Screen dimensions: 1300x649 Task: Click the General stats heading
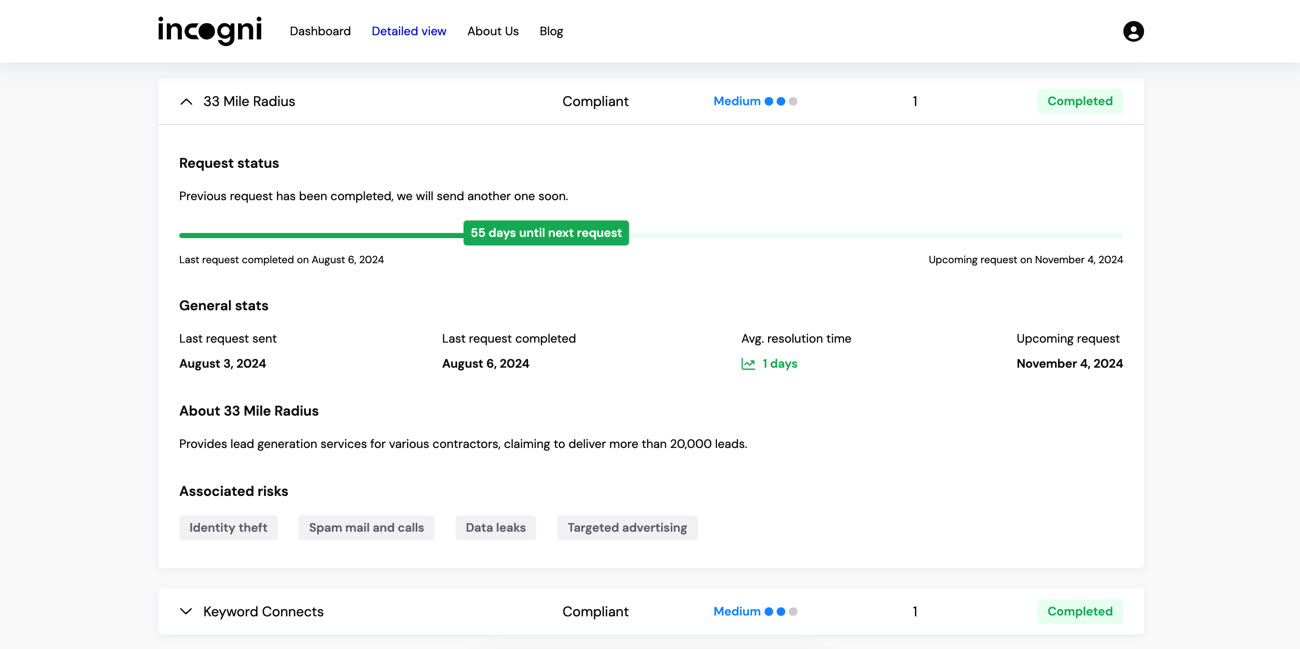224,306
